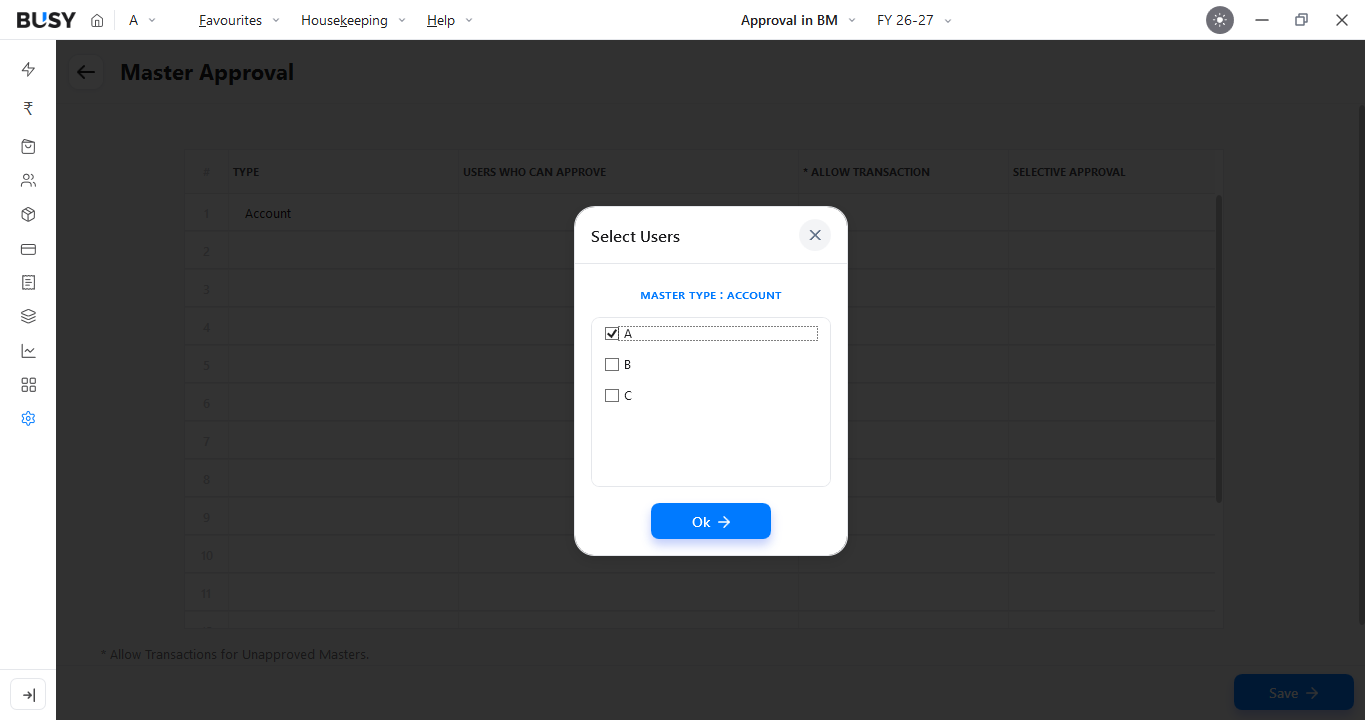The image size is (1365, 720).
Task: Check user C checkbox
Action: pos(612,396)
